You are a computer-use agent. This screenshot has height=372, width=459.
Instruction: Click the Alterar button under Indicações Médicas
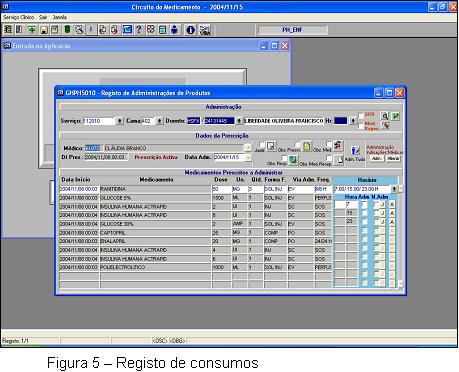393,159
